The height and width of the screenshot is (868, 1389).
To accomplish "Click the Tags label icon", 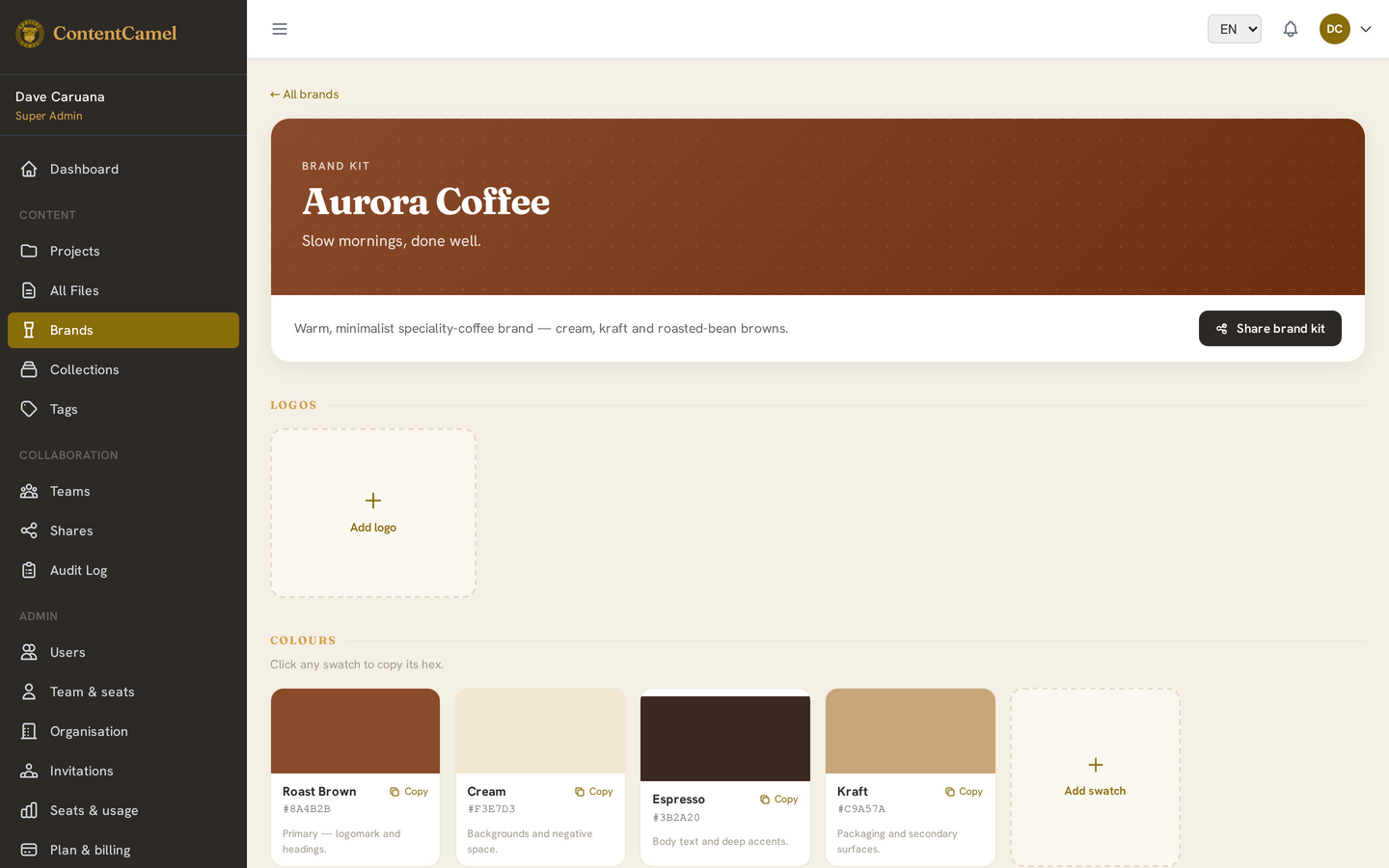I will coord(29,409).
